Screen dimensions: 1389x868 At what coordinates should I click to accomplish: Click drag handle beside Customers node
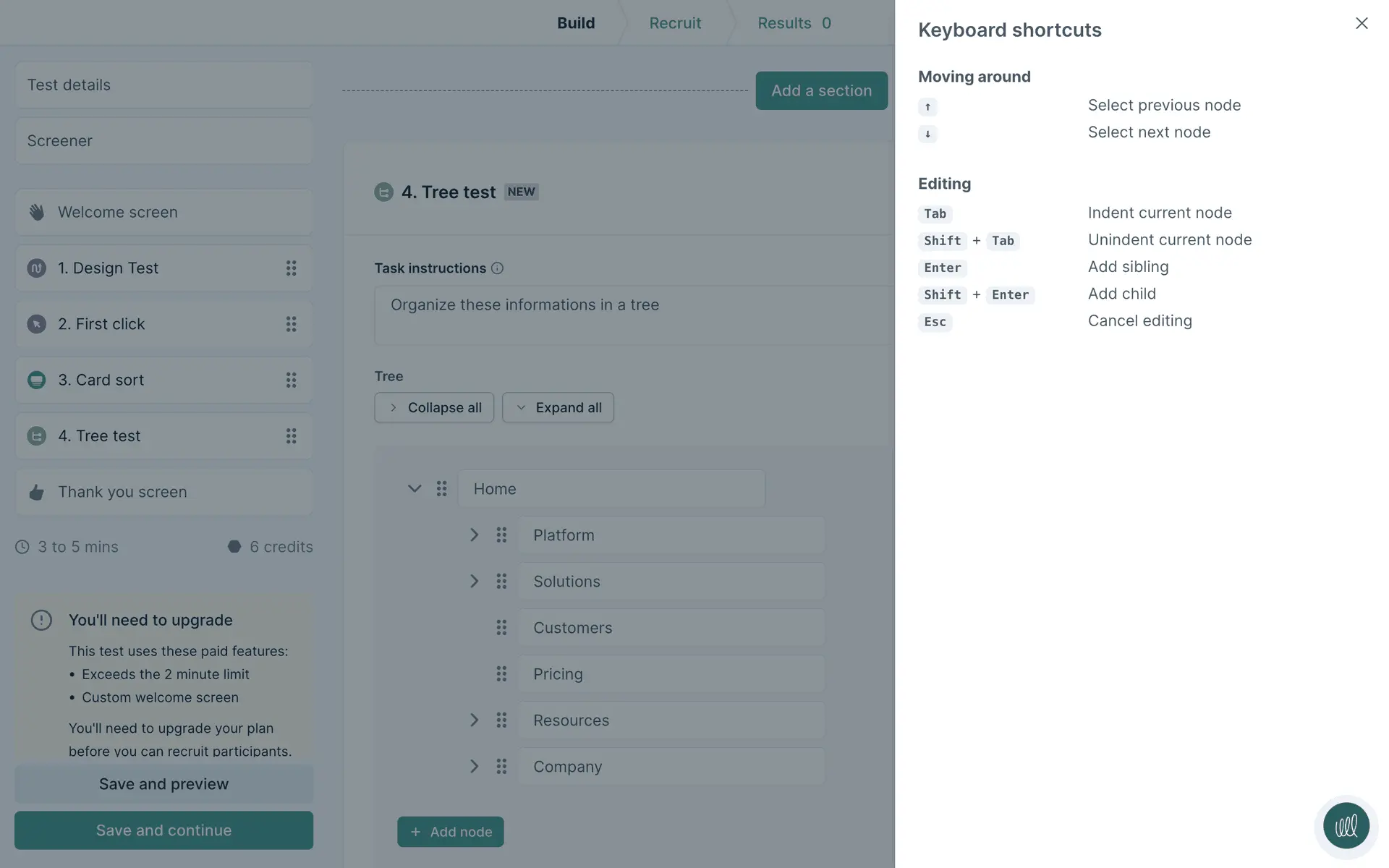point(501,628)
